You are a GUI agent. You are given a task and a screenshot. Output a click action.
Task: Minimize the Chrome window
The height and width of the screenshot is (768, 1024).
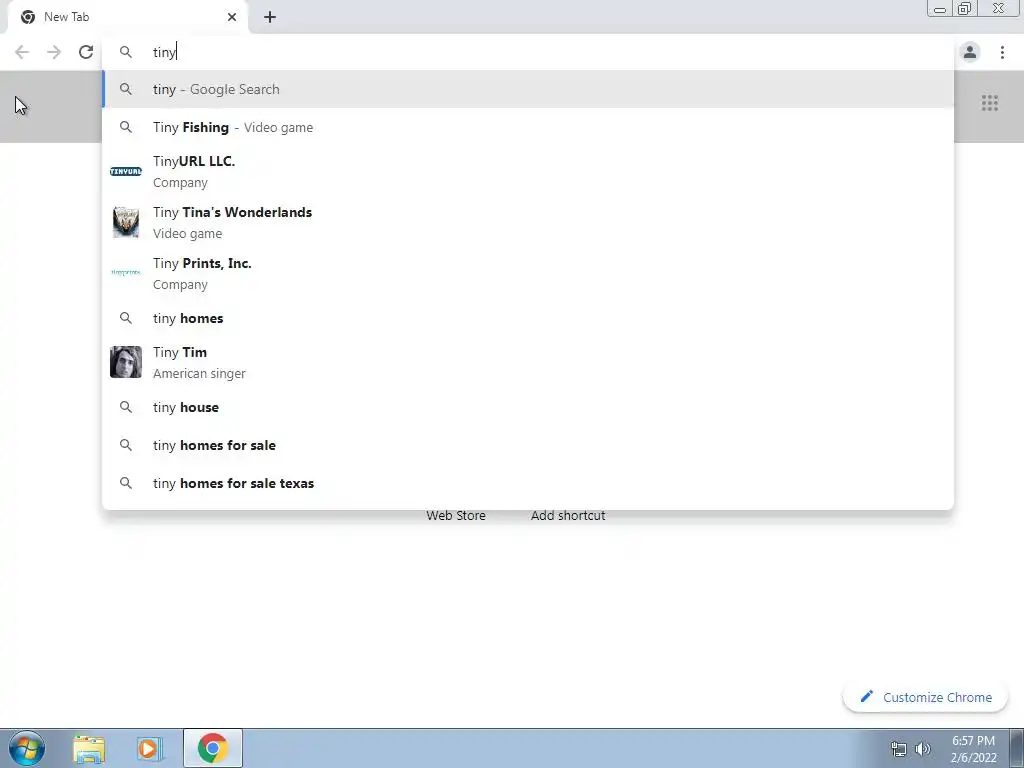pos(940,8)
